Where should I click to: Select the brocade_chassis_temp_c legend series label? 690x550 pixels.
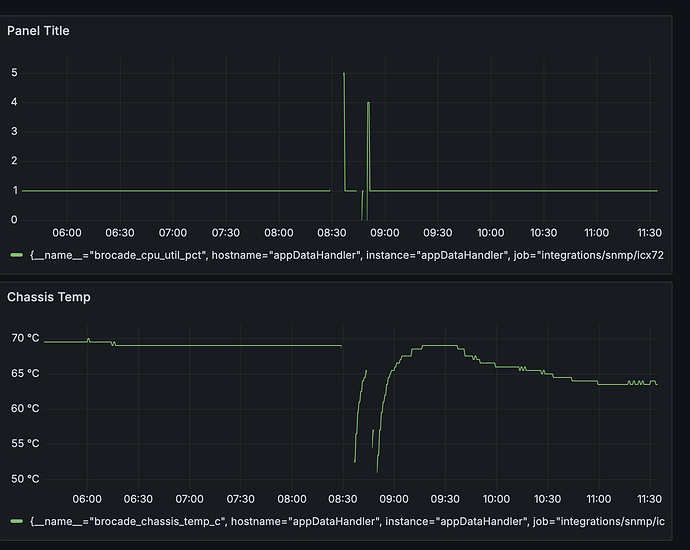click(347, 521)
